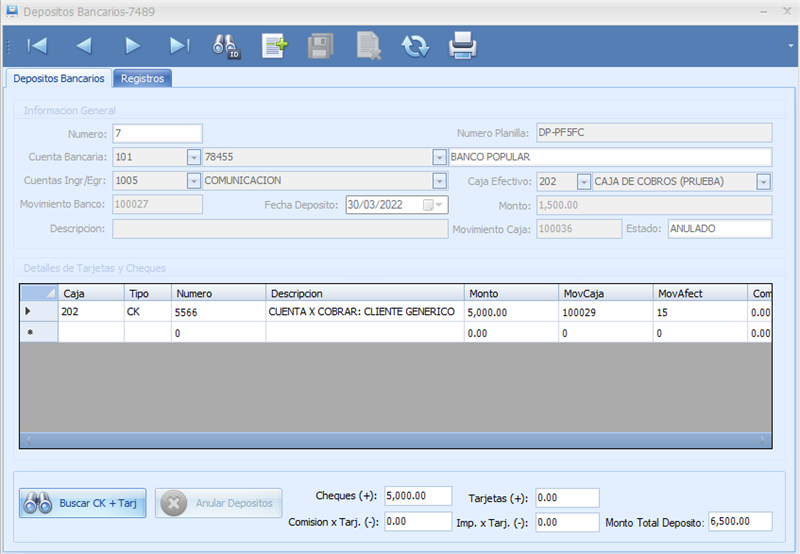Expand Caja Efectivo CAJA DE COBROS dropdown
Screen dimensions: 800x554
click(x=764, y=182)
